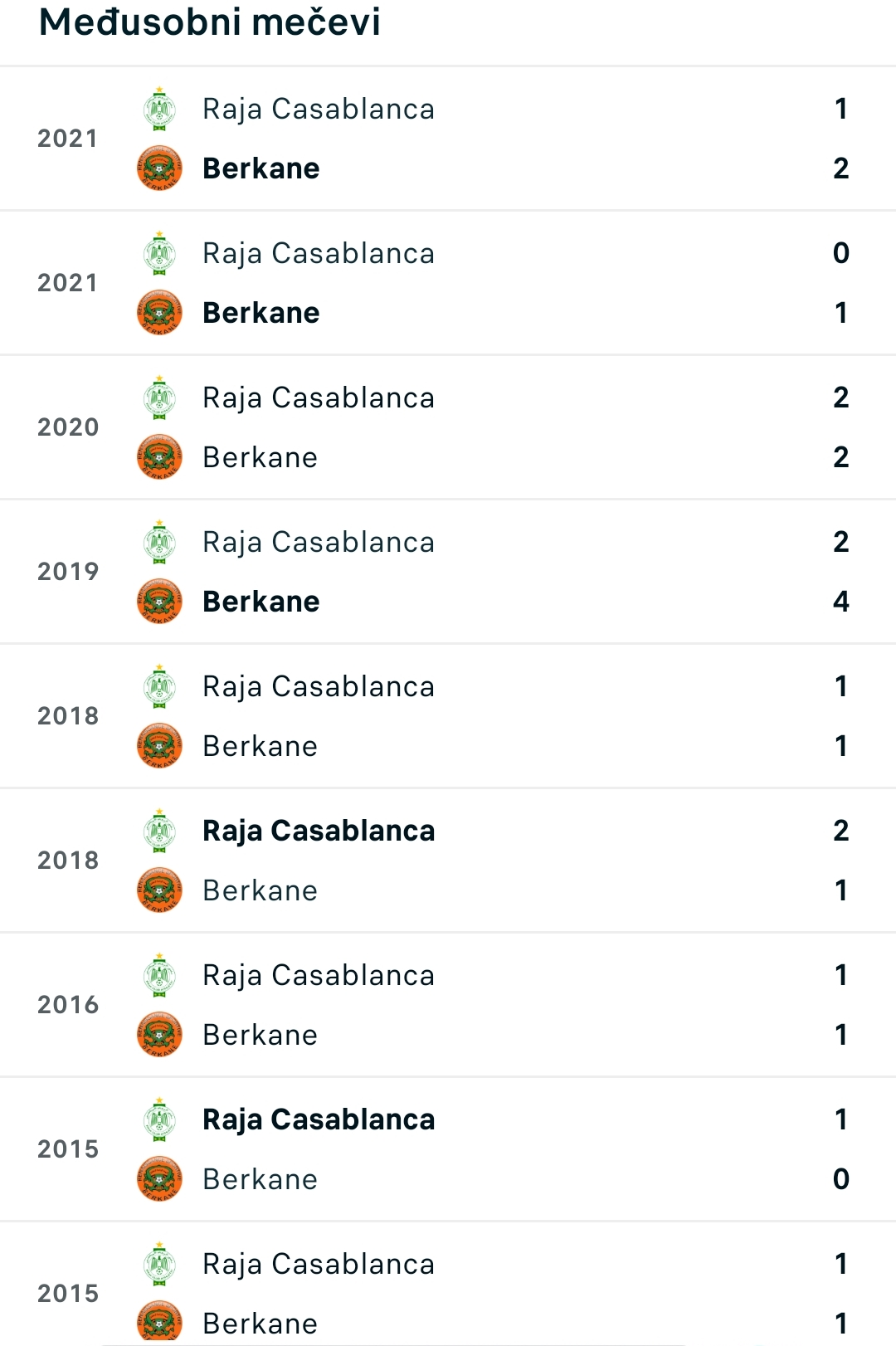Tap Raja Casablanca crest in 2016 match

(159, 975)
